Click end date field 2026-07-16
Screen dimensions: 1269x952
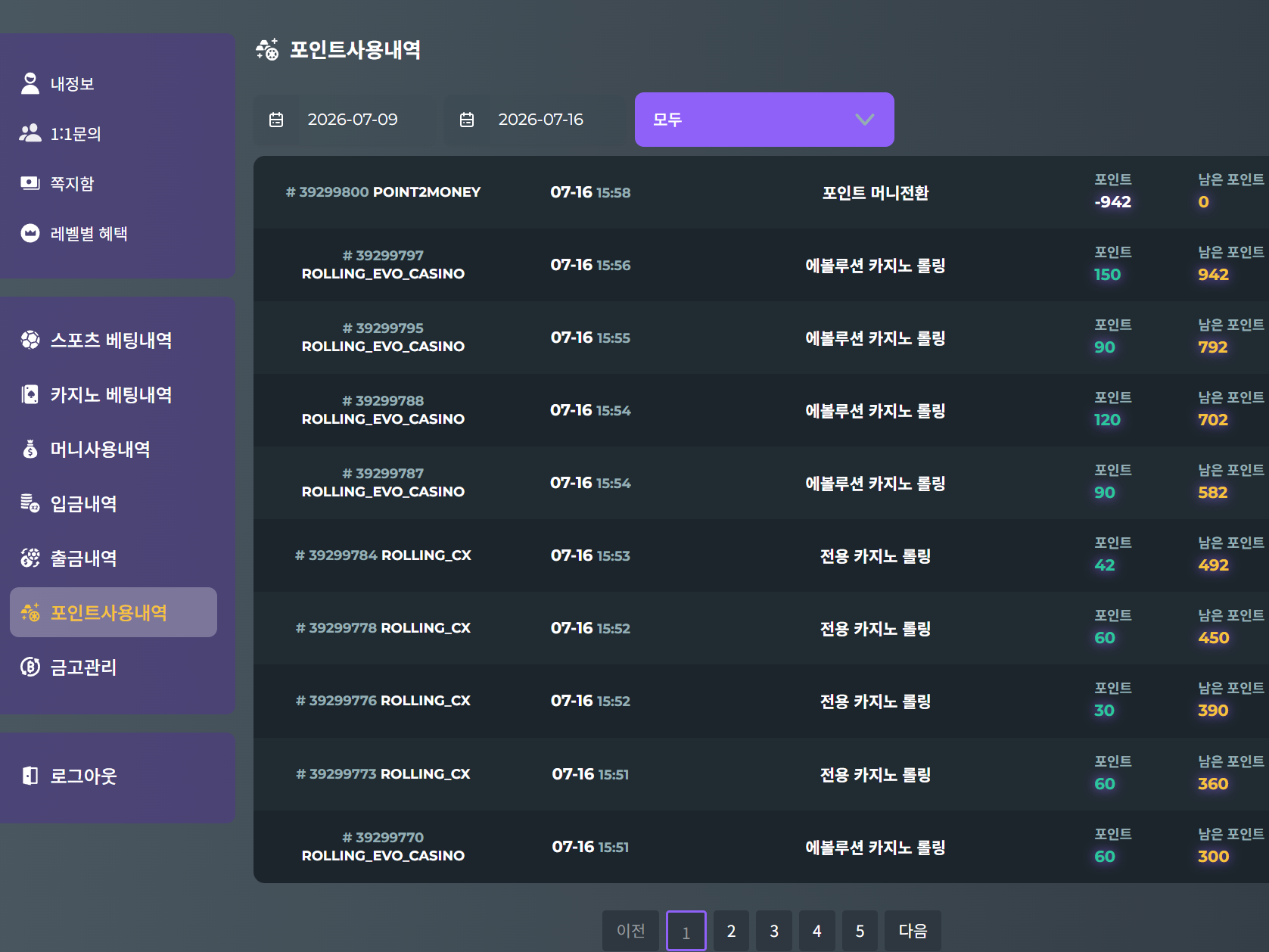tap(537, 120)
